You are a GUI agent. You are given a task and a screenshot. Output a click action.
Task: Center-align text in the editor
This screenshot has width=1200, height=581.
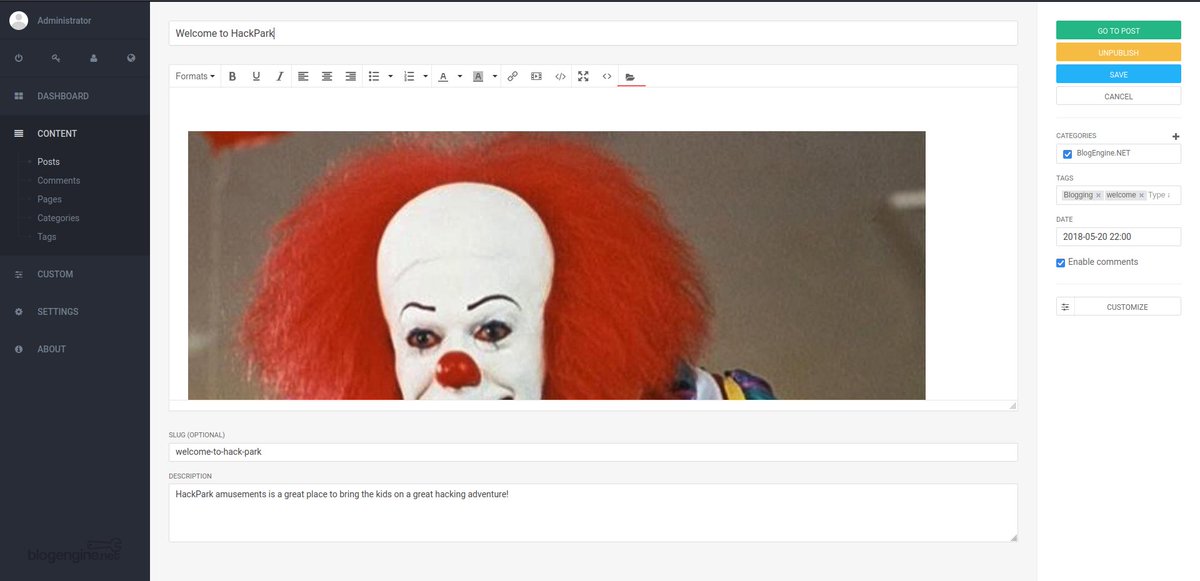tap(327, 76)
